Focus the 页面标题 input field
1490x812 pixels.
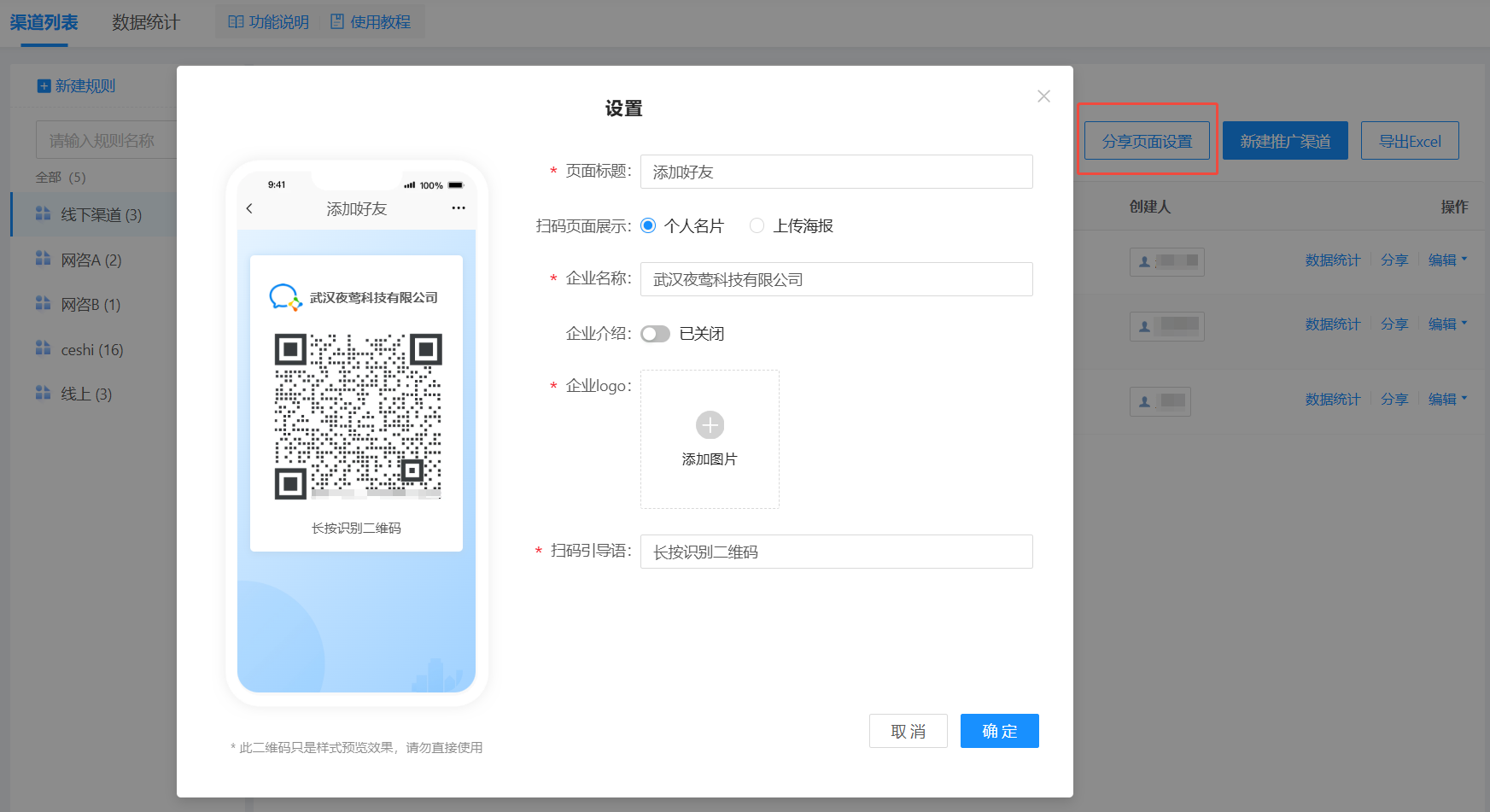tap(837, 172)
